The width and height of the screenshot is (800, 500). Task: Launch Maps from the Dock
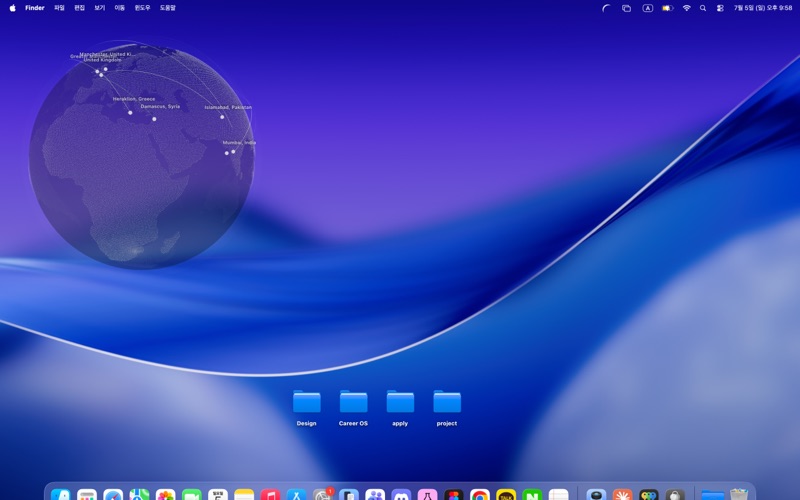[139, 494]
